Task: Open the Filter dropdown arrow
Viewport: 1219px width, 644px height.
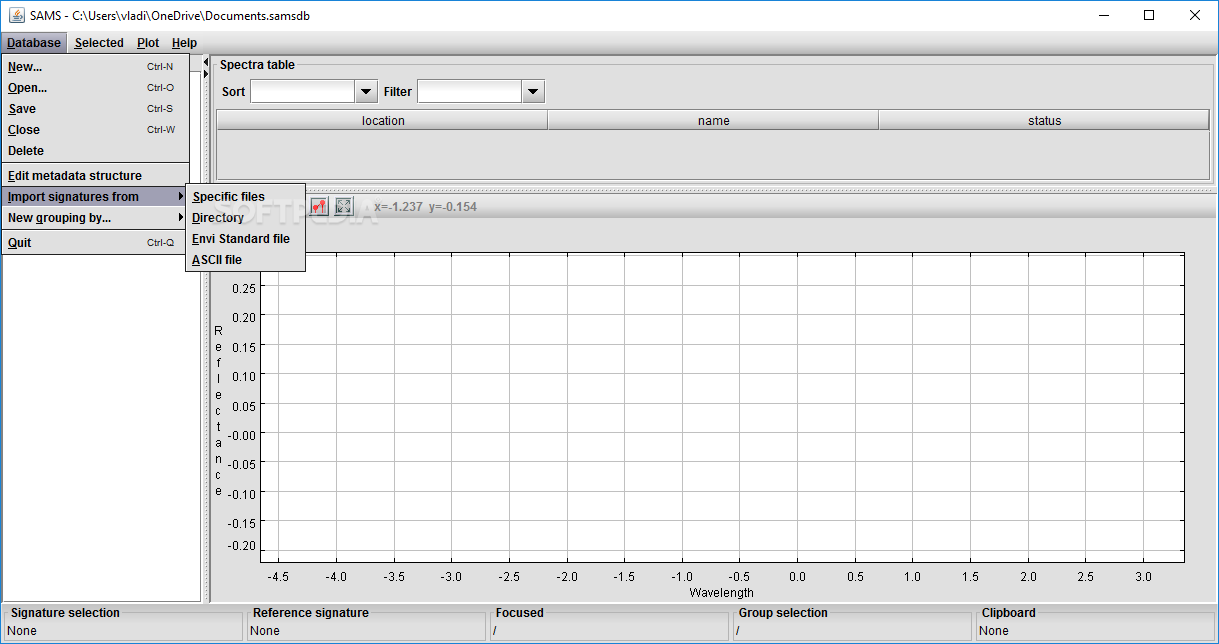Action: [534, 92]
